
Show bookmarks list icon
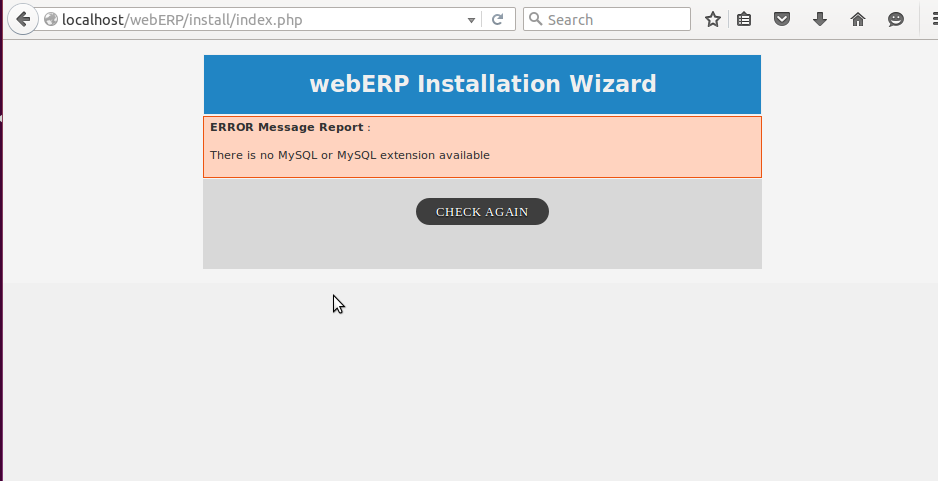point(744,19)
